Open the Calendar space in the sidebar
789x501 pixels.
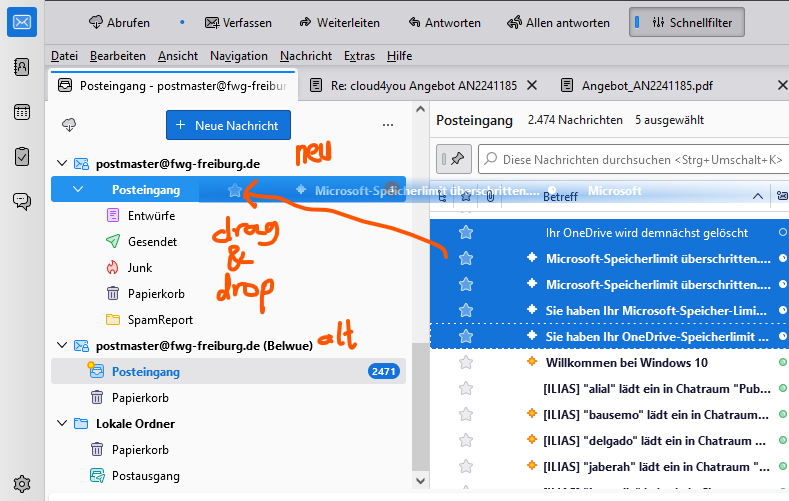[22, 112]
